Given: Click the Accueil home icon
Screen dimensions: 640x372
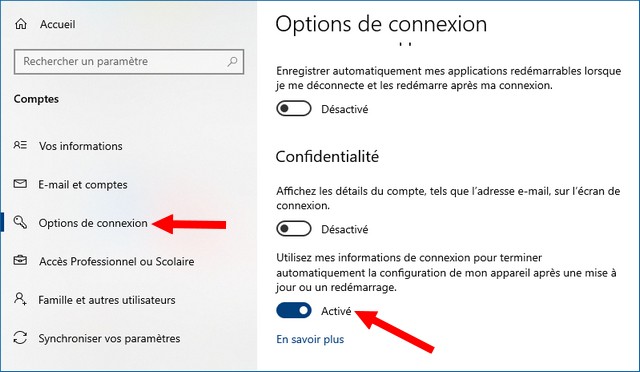Looking at the screenshot, I should point(21,24).
